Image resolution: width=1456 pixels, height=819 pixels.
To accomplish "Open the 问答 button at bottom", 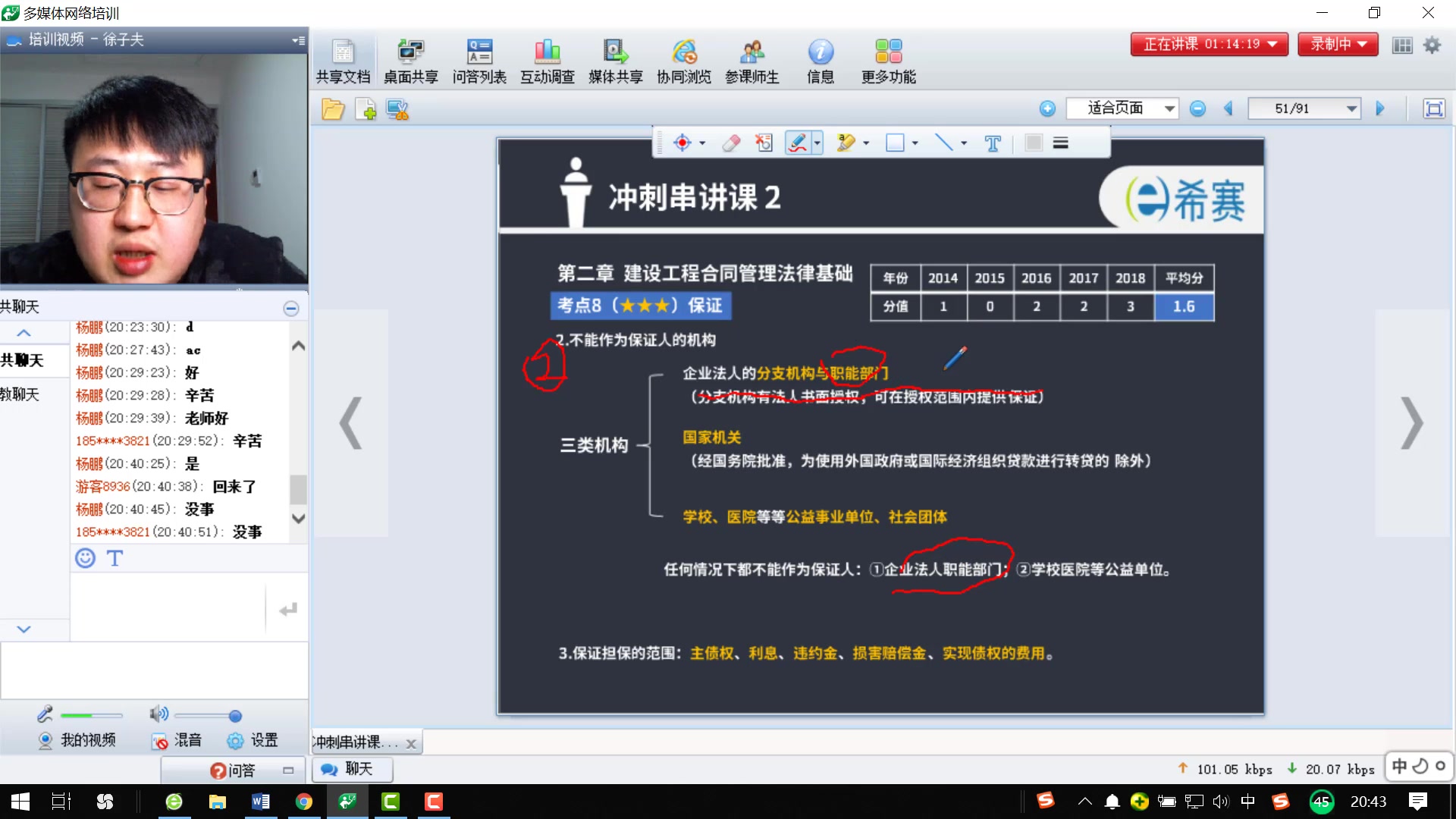I will [x=235, y=769].
